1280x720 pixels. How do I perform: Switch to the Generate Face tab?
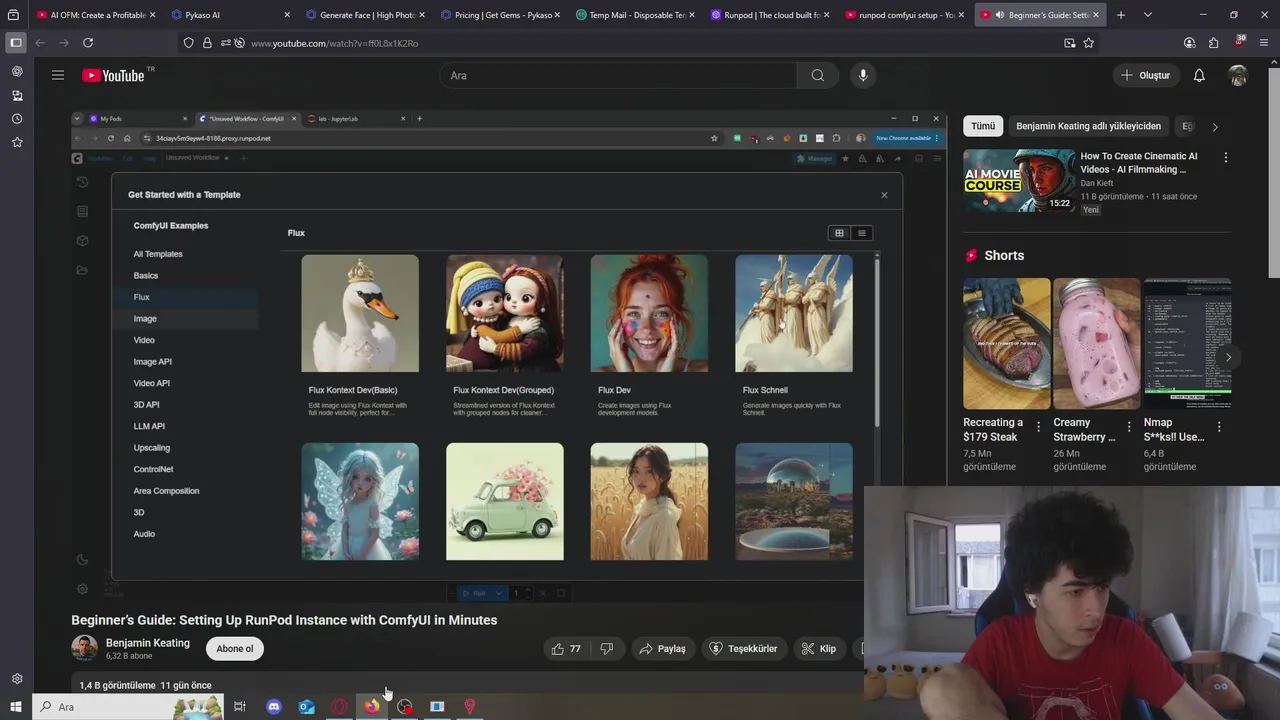366,15
